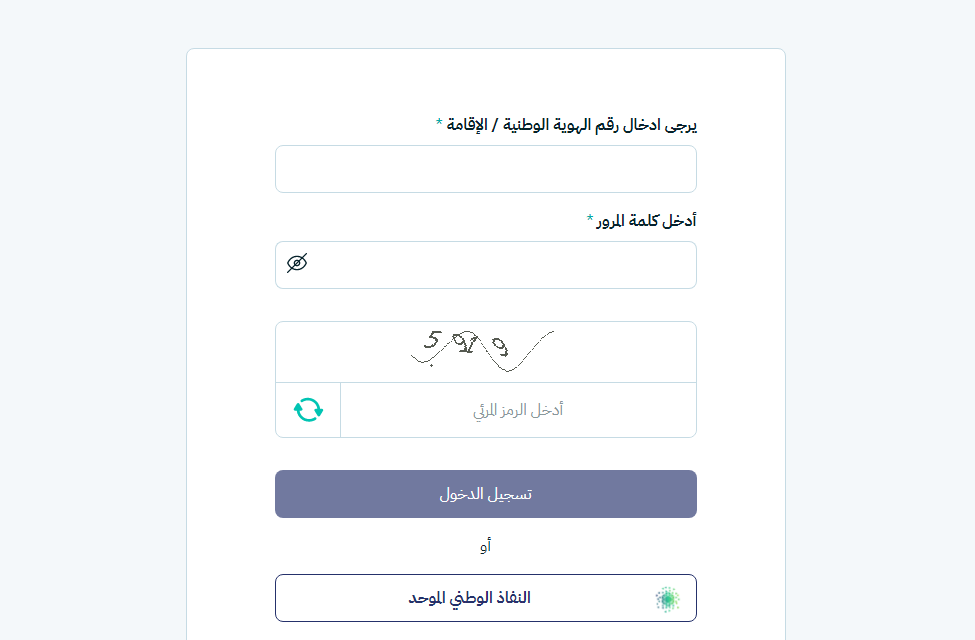Click the 'أدخل كلمة المرور' label

tap(646, 221)
